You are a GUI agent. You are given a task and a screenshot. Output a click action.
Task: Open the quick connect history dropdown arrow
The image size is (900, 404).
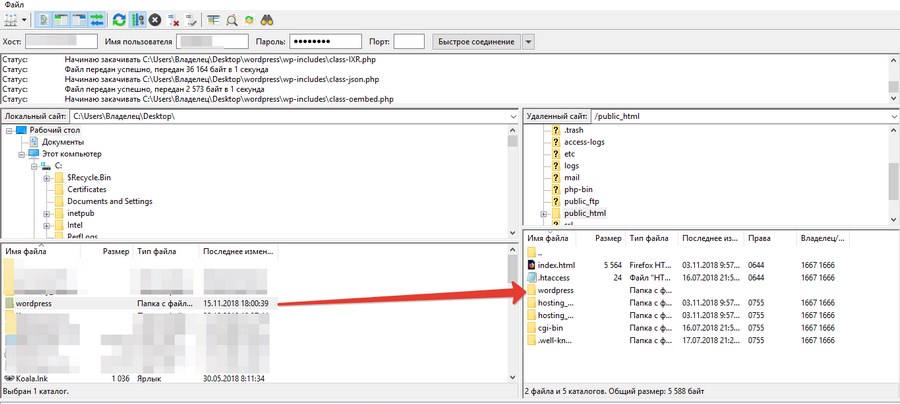click(528, 41)
